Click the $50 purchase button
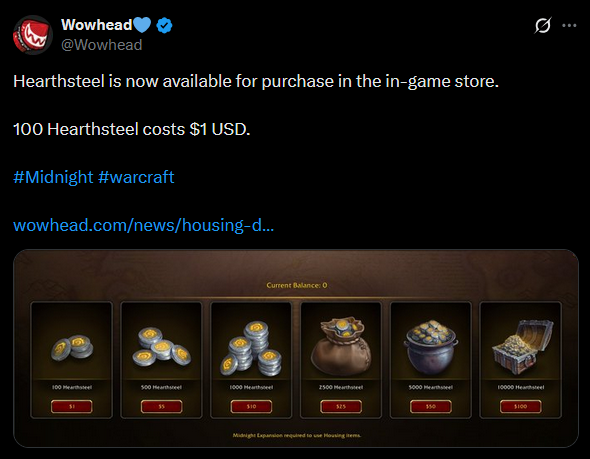This screenshot has width=590, height=459. pyautogui.click(x=430, y=406)
